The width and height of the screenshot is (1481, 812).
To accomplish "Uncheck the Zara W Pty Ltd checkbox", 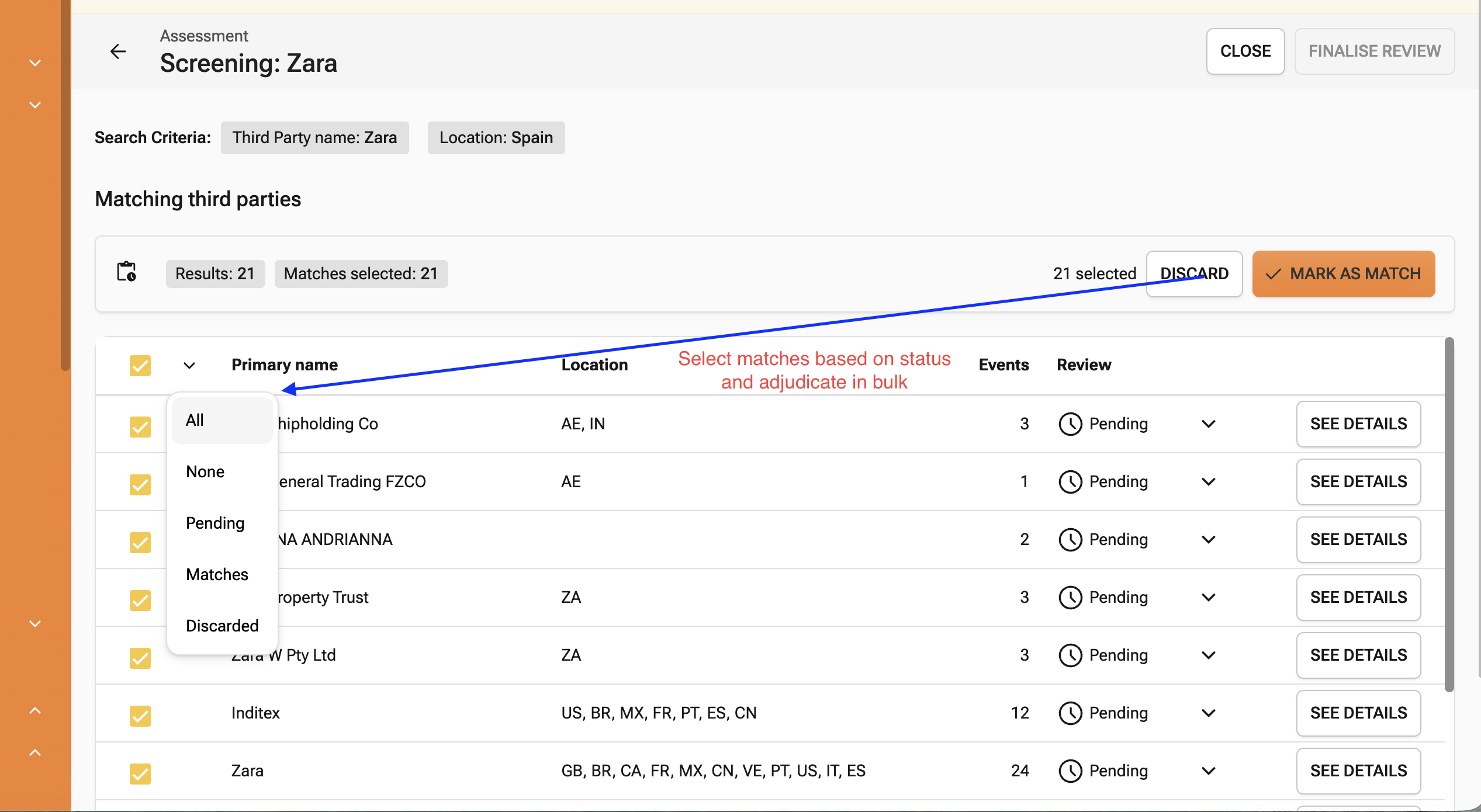I will click(x=140, y=658).
